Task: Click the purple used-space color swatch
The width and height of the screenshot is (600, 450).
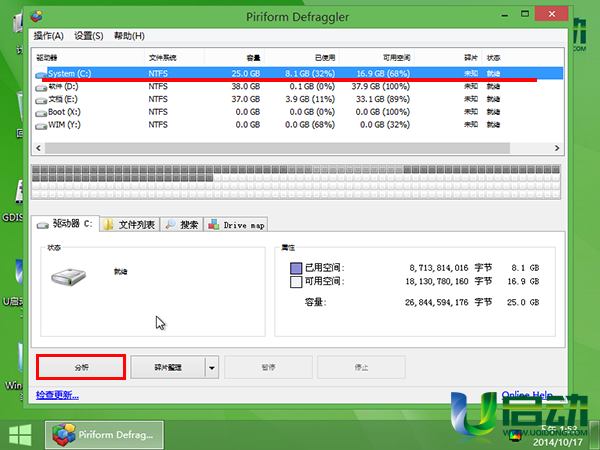Action: [296, 268]
